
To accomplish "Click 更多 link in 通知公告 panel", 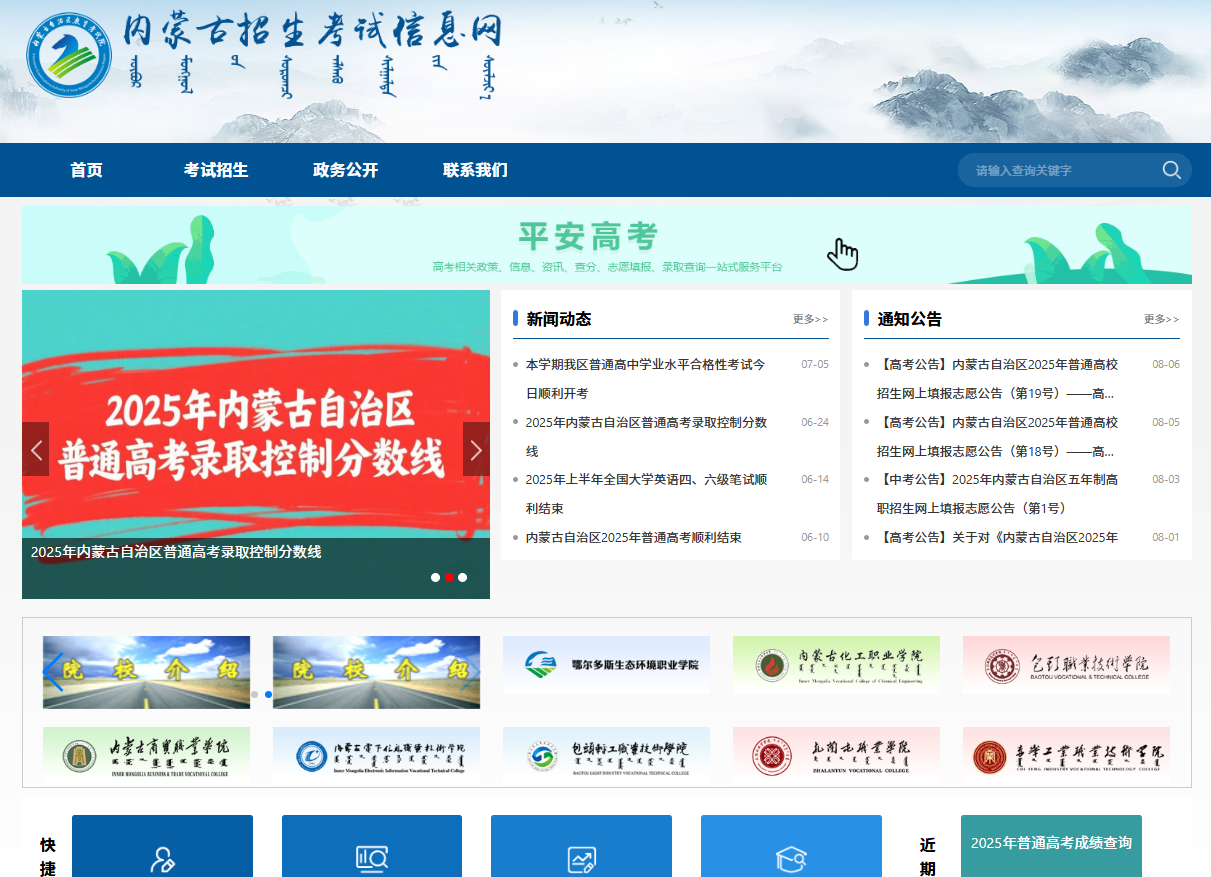I will click(1159, 318).
